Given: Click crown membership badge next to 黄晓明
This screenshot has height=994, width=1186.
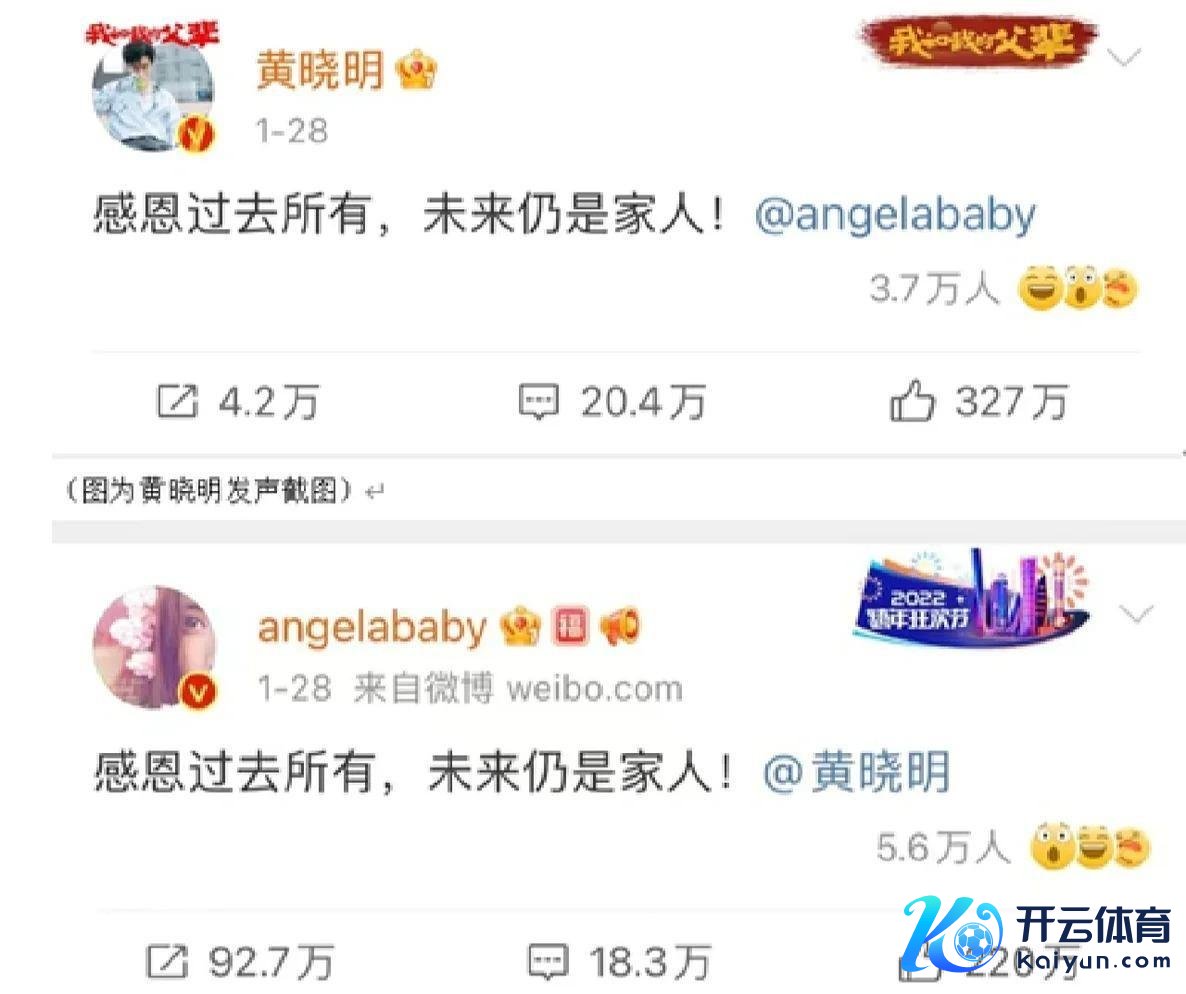Looking at the screenshot, I should (417, 70).
